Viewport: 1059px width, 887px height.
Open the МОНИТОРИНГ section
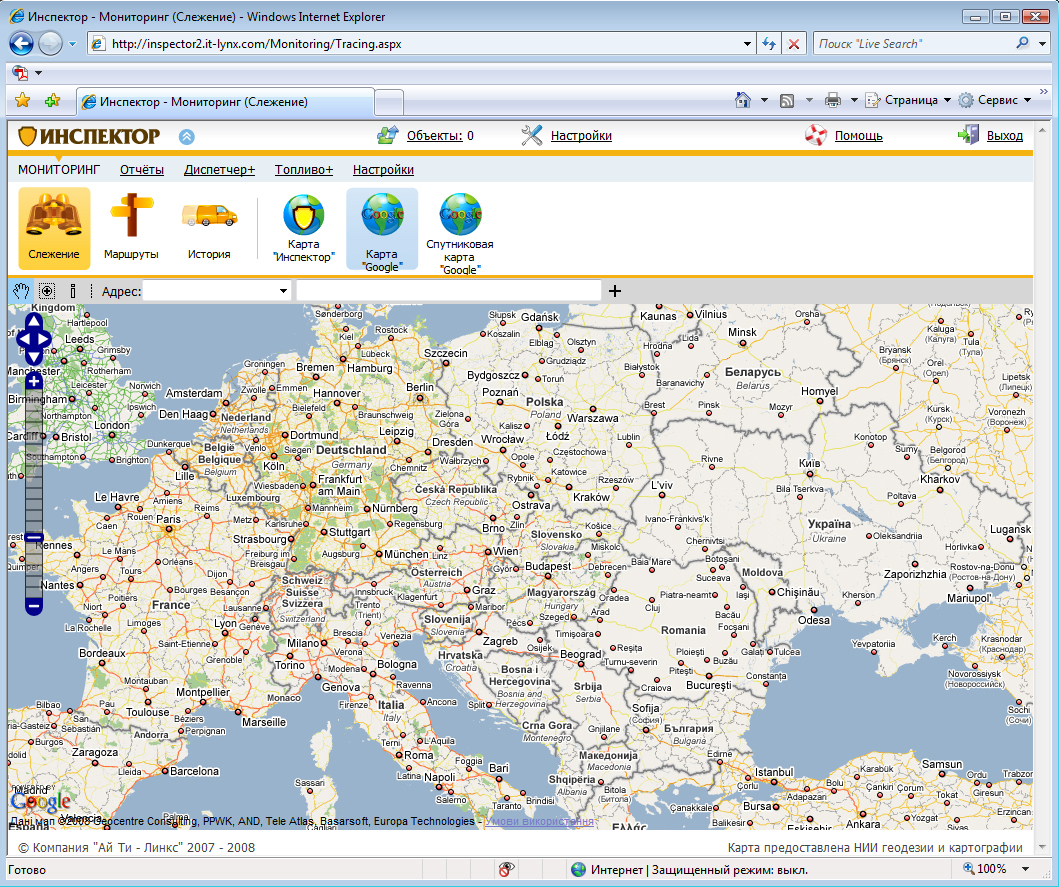[x=59, y=170]
